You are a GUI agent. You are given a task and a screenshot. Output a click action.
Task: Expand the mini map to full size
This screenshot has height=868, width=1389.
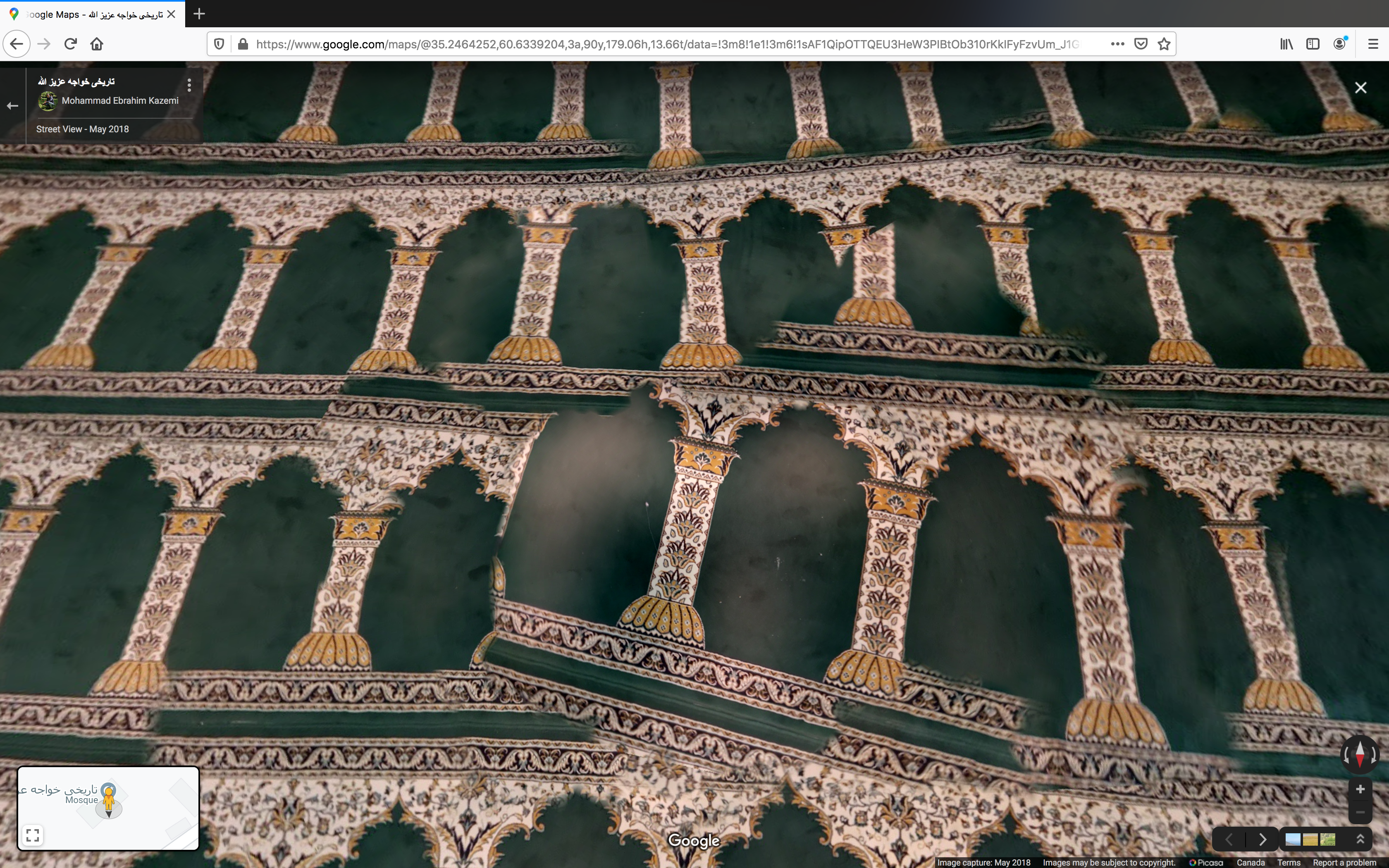[x=33, y=835]
